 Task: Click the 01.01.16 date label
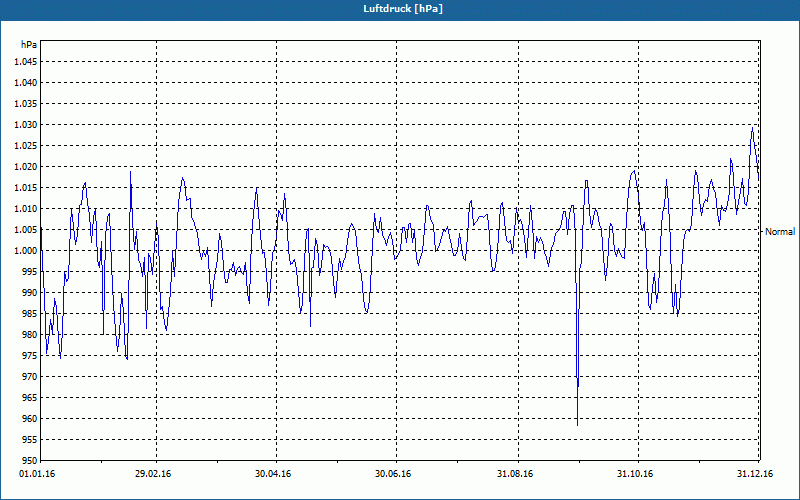tap(37, 474)
